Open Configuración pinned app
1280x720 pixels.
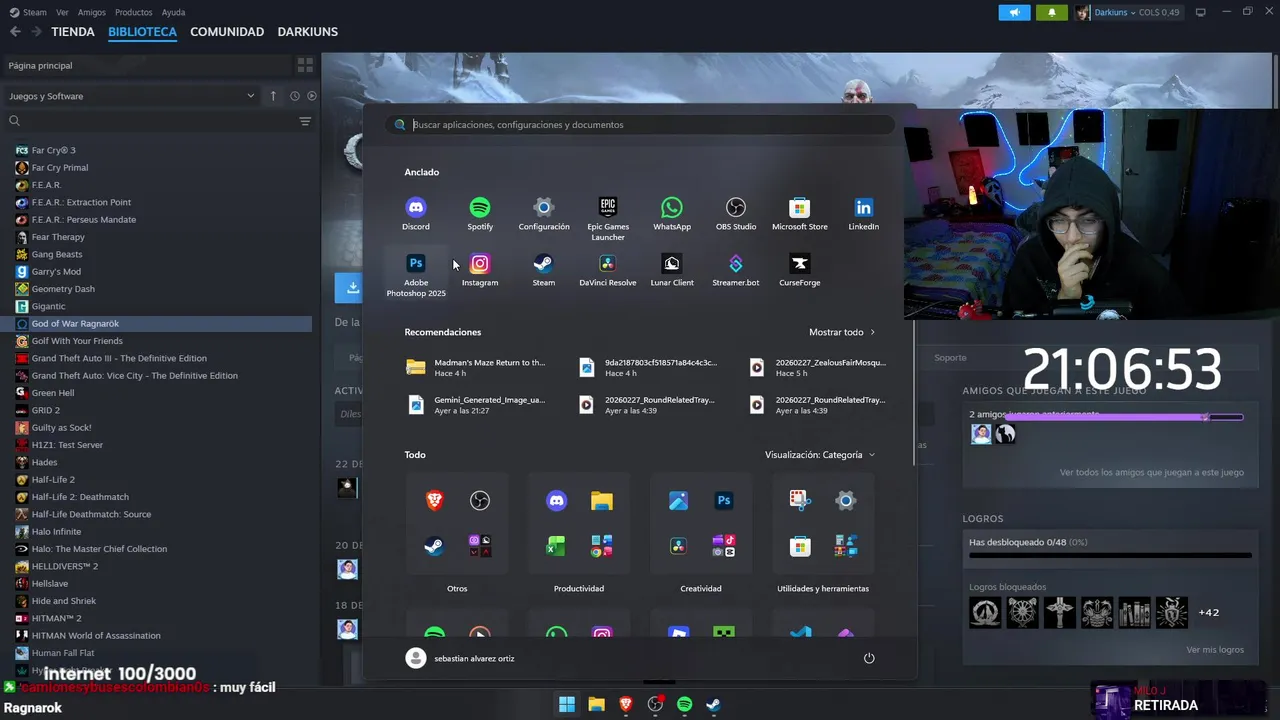[x=544, y=214]
